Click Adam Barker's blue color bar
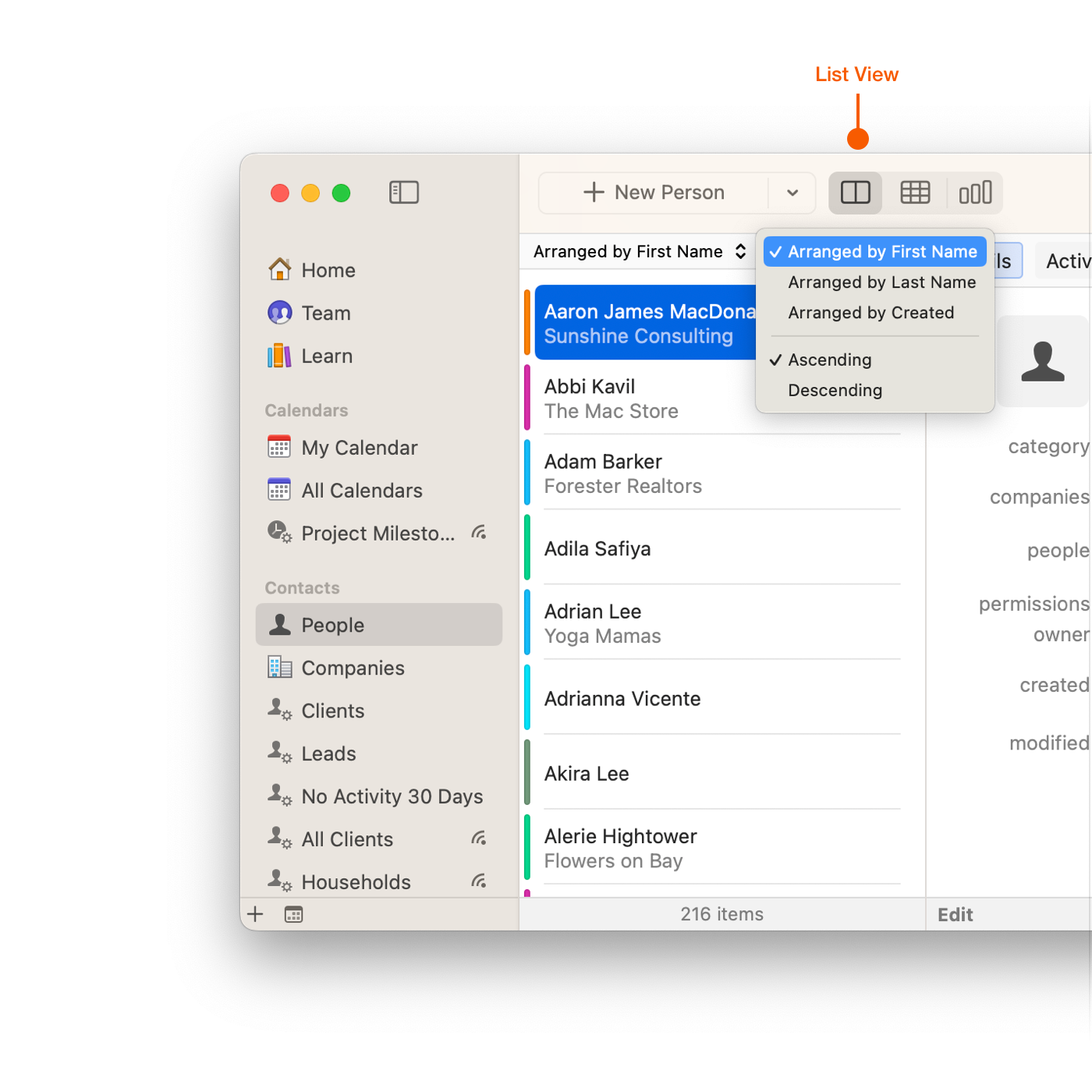This screenshot has height=1092, width=1092. (527, 473)
